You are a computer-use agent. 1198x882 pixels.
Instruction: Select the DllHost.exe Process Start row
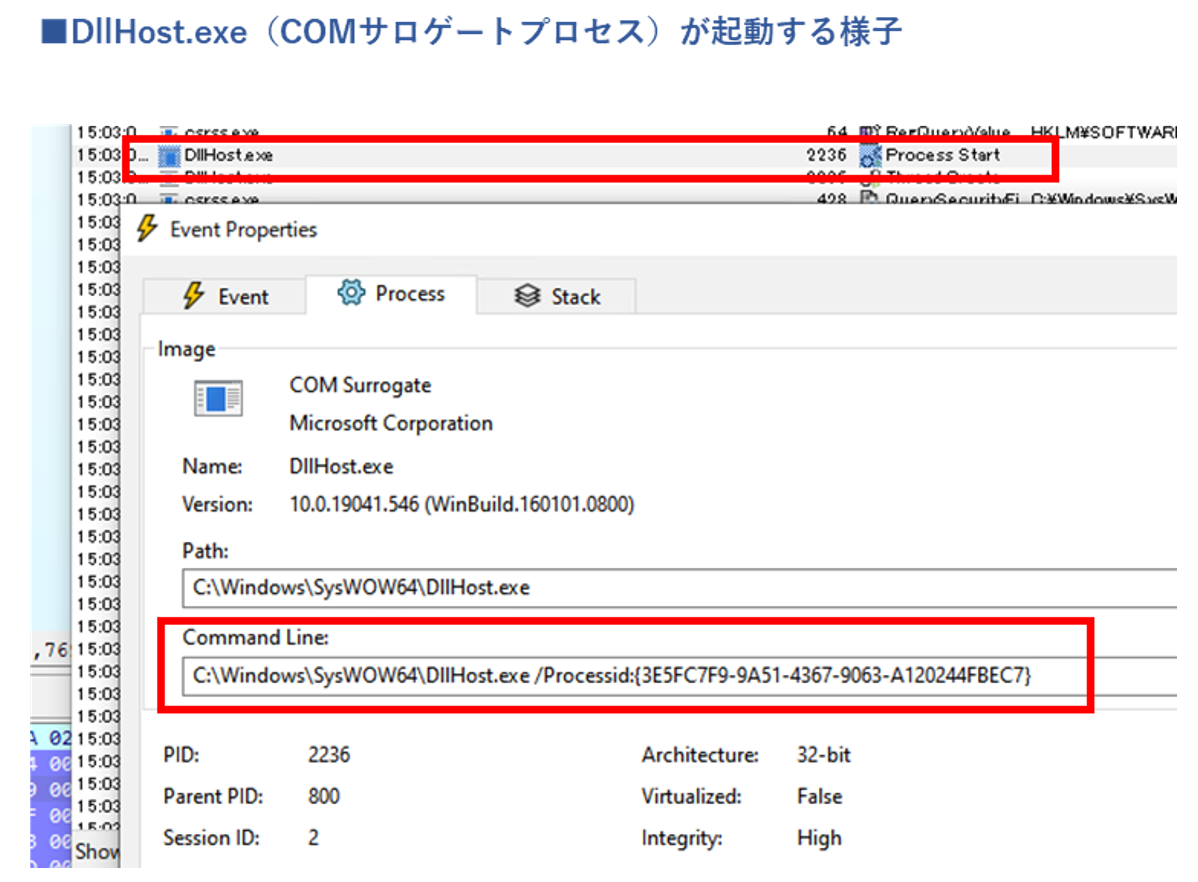pyautogui.click(x=500, y=156)
